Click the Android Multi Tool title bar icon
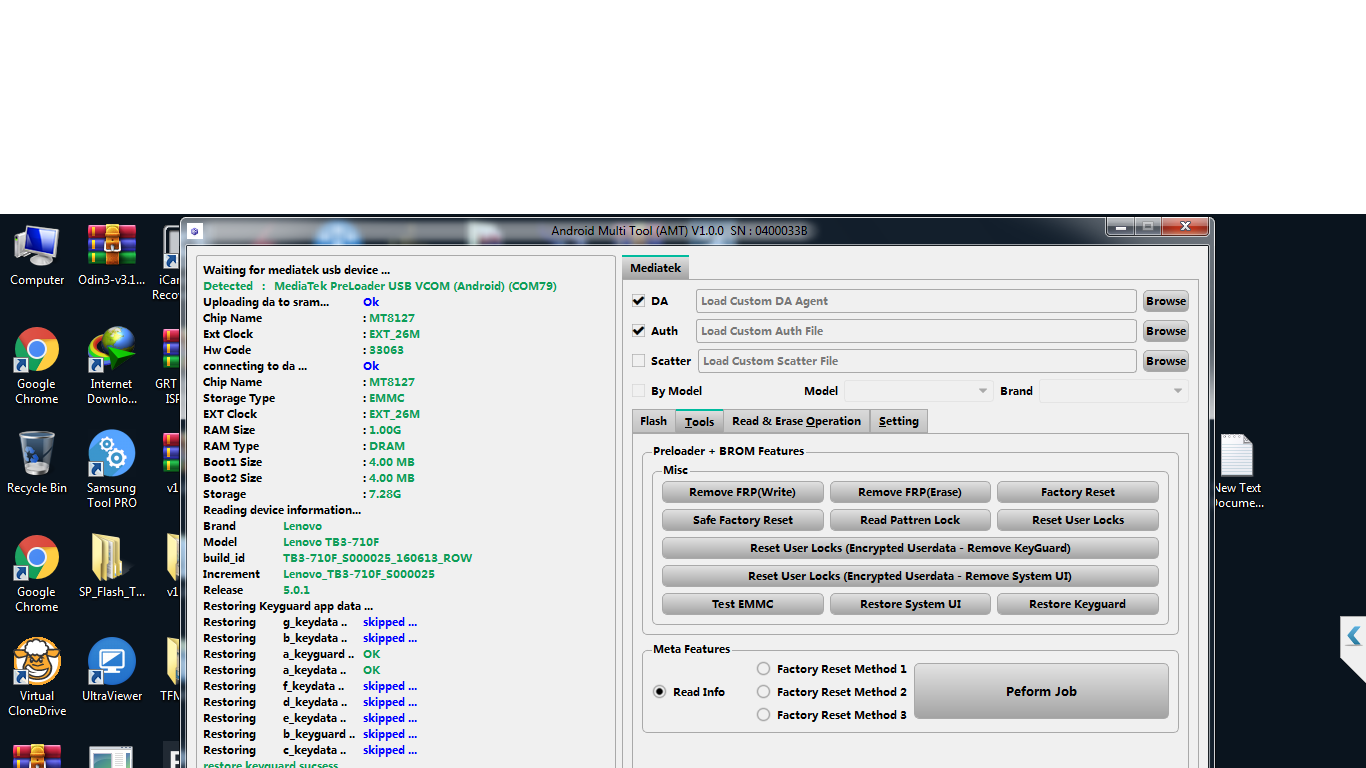The height and width of the screenshot is (768, 1366). point(195,231)
